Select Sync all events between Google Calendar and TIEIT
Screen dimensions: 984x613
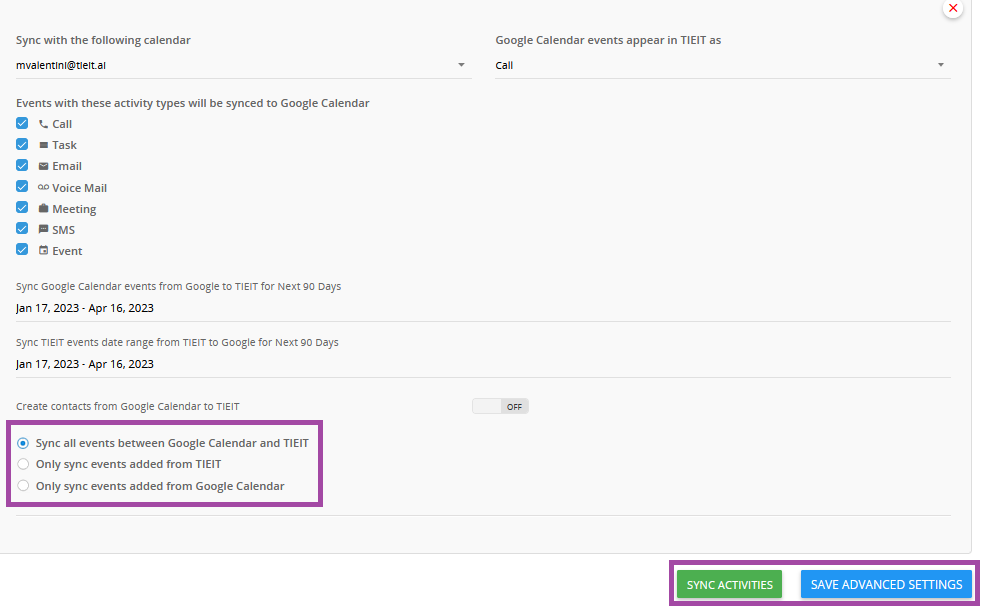click(x=23, y=444)
